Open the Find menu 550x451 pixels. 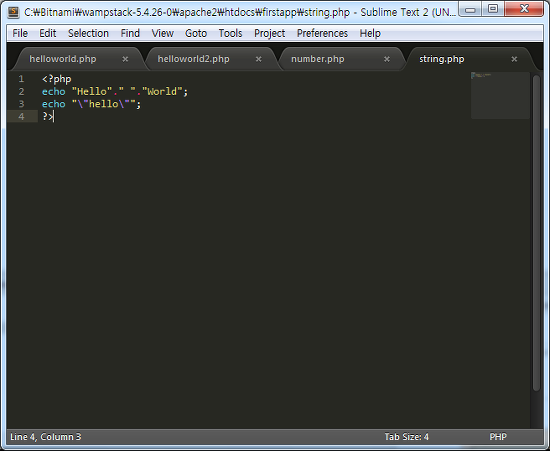tap(130, 33)
